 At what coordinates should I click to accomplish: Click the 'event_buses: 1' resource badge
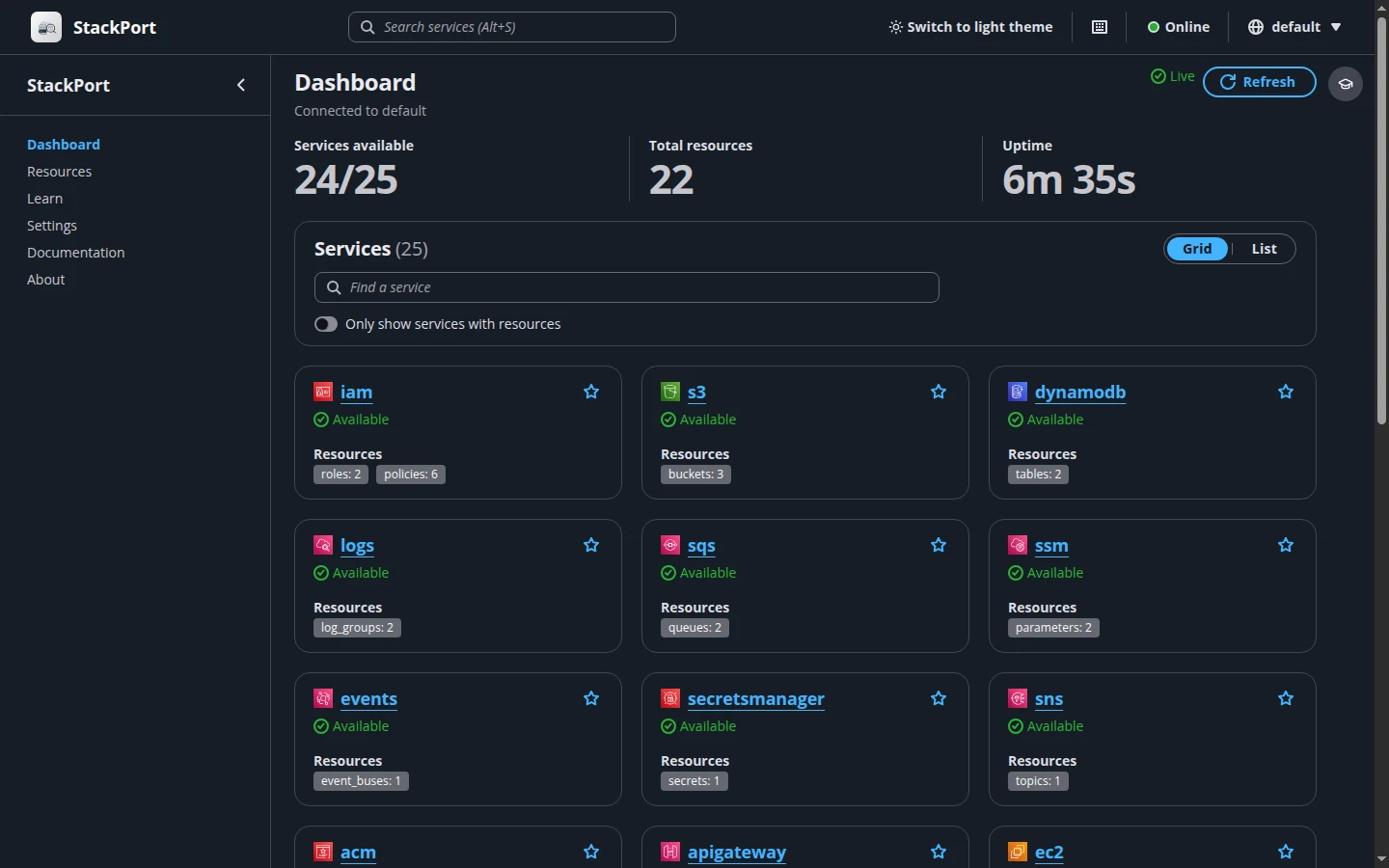pos(362,781)
